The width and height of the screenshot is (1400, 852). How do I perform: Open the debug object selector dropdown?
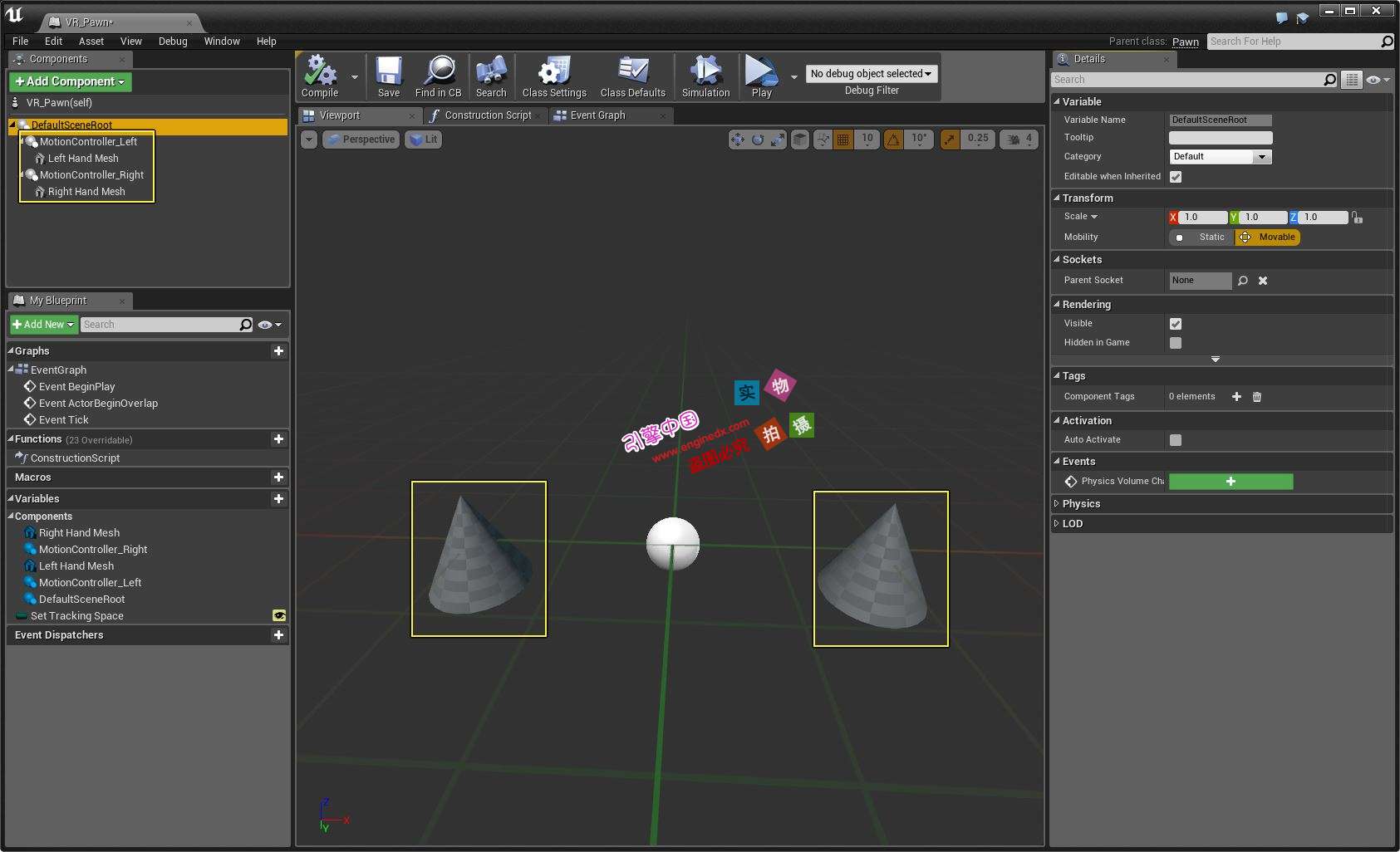872,74
